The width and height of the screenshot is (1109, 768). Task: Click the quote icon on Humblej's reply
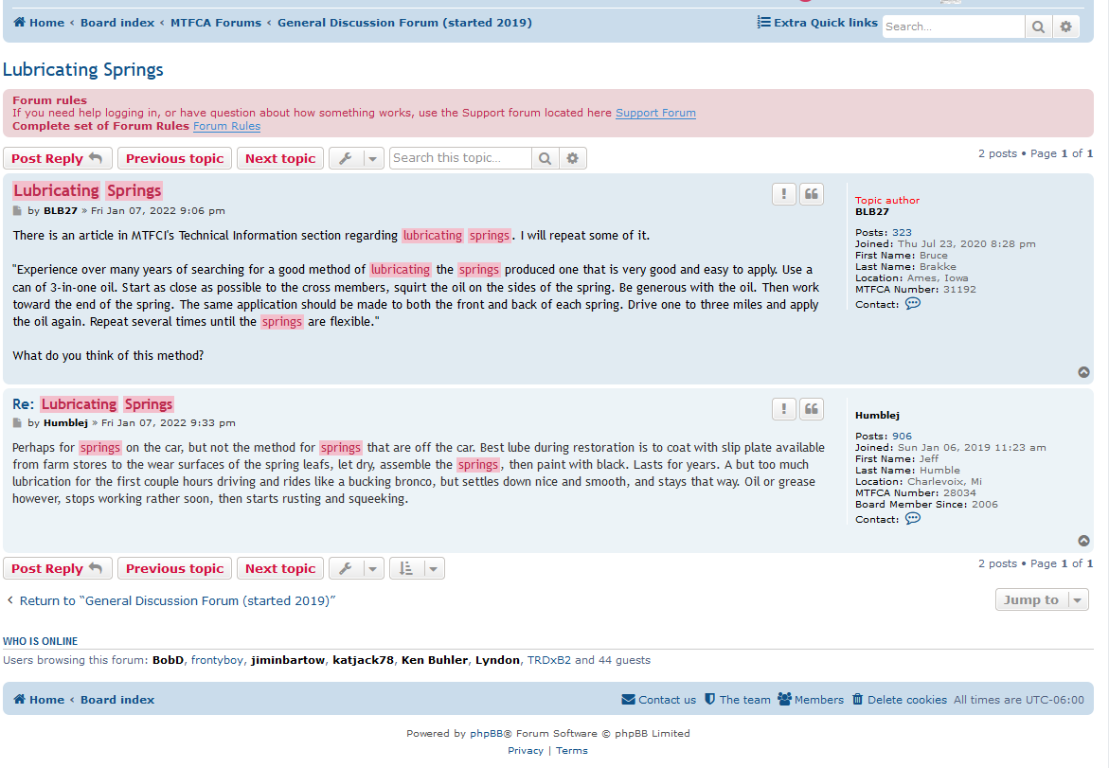click(x=812, y=409)
